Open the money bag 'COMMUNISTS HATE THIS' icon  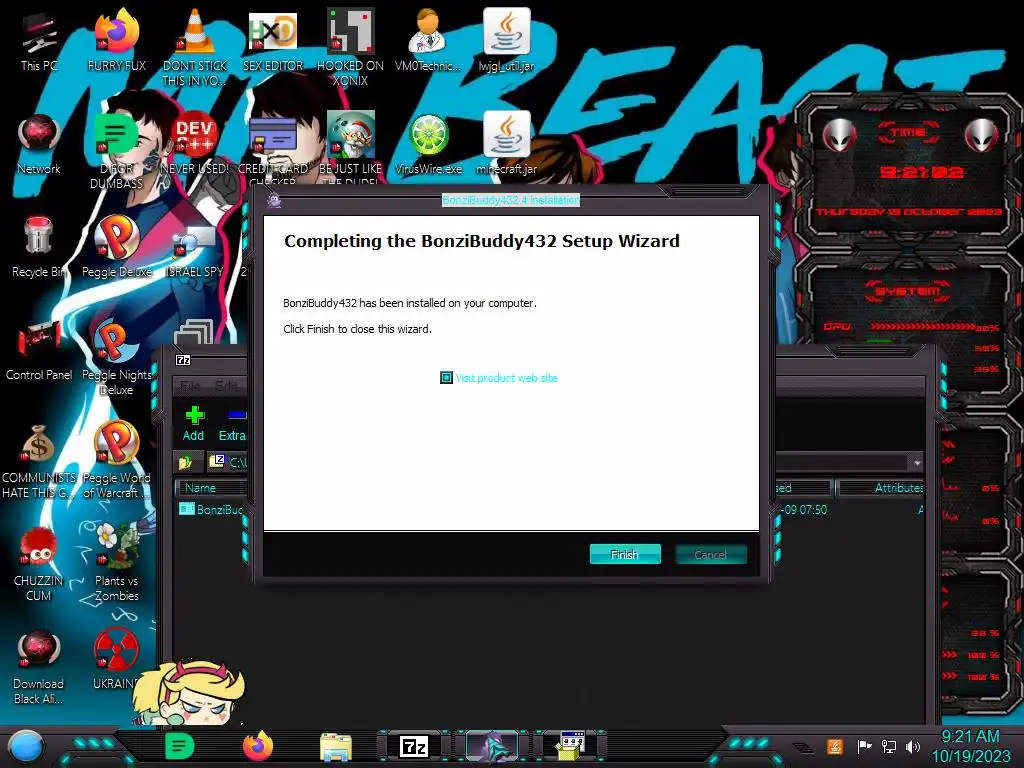tap(39, 461)
